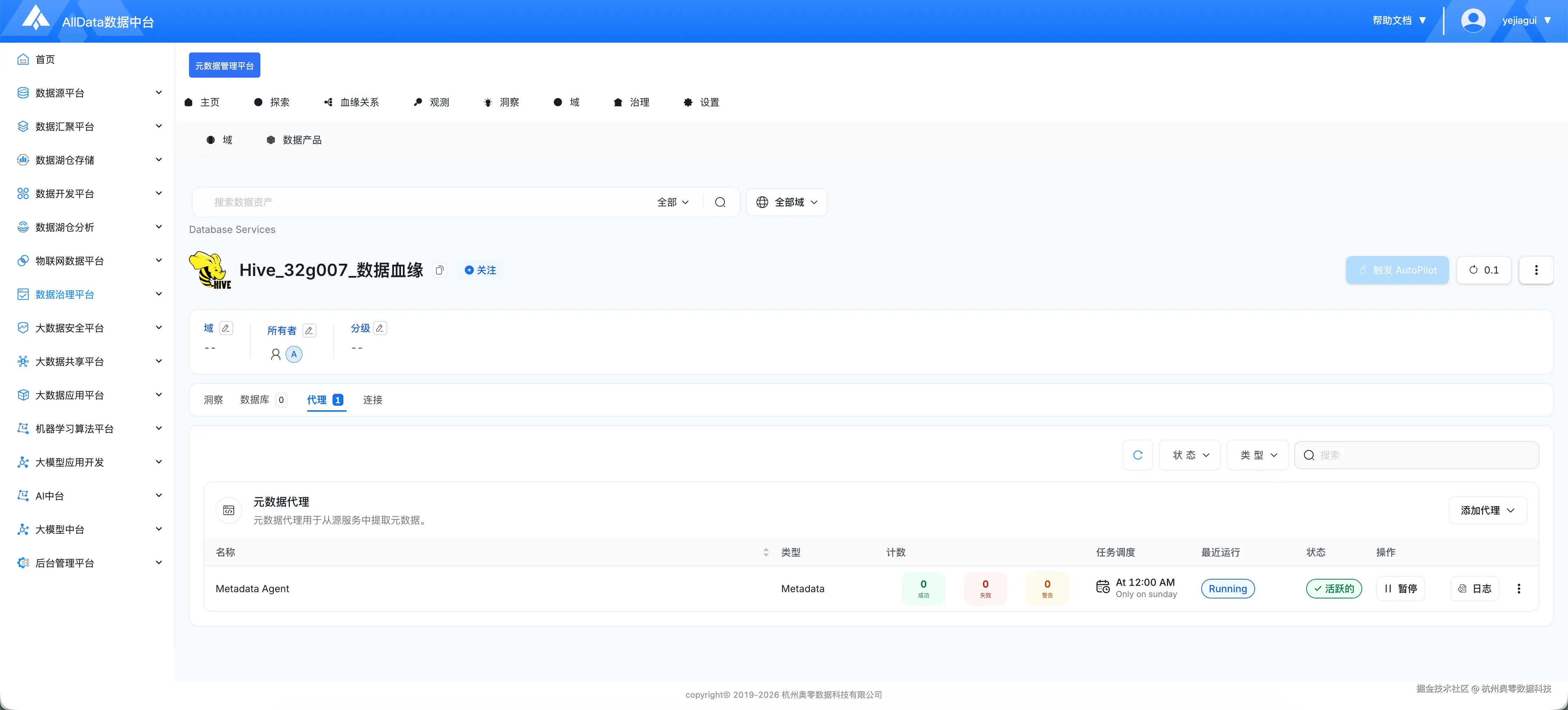Click the 机器学习算法平台 sidebar icon
The image size is (1568, 710).
(x=23, y=428)
